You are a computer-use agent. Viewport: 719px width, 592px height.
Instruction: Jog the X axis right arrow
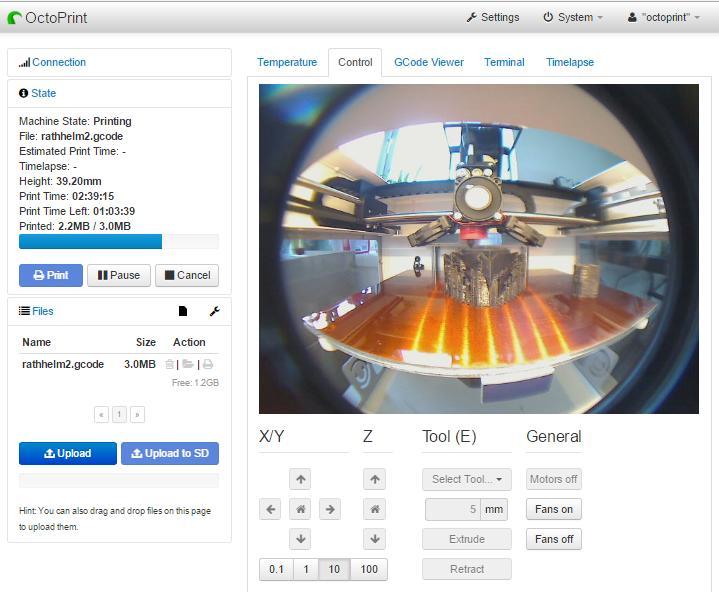click(x=330, y=509)
